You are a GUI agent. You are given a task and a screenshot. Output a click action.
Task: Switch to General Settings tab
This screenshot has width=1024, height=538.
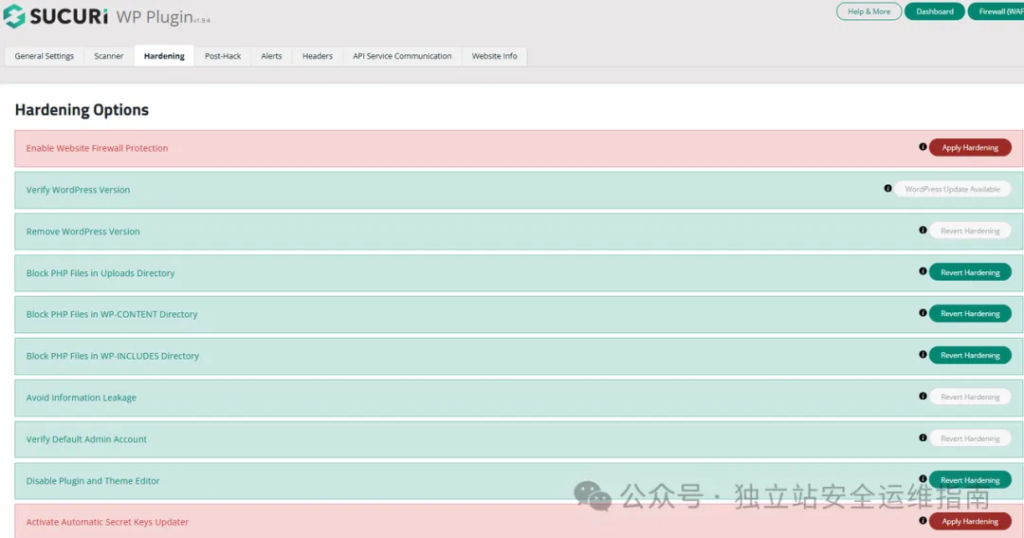pyautogui.click(x=44, y=56)
